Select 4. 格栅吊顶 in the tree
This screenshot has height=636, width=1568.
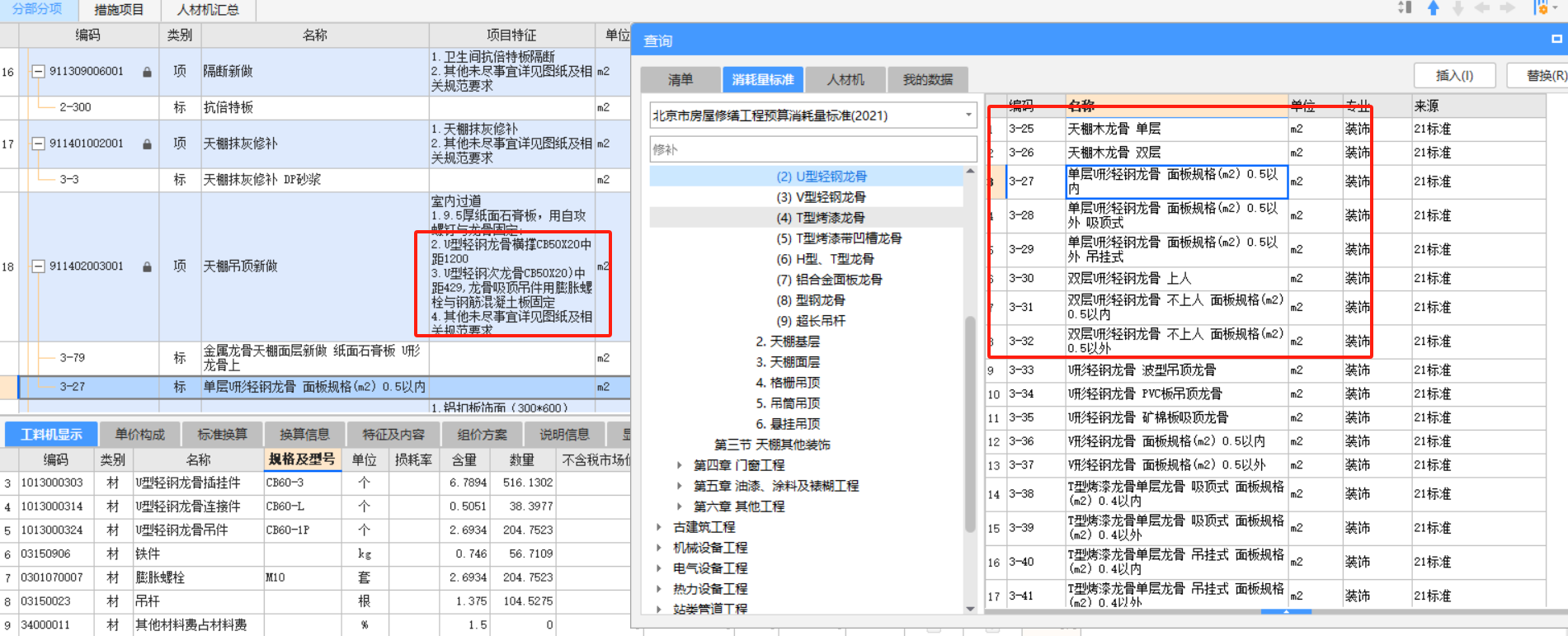click(x=788, y=383)
